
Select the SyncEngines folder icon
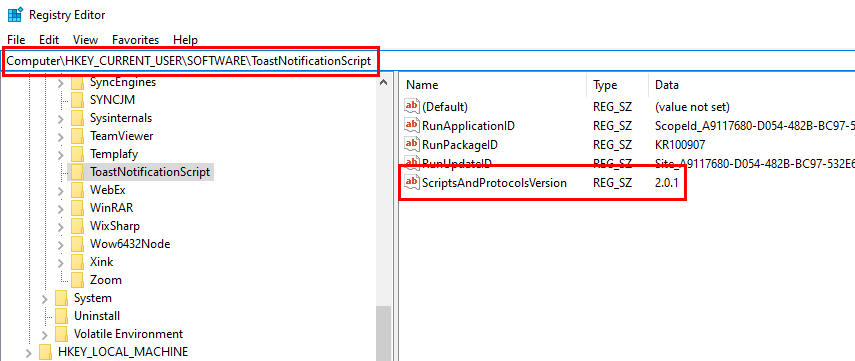[77, 82]
